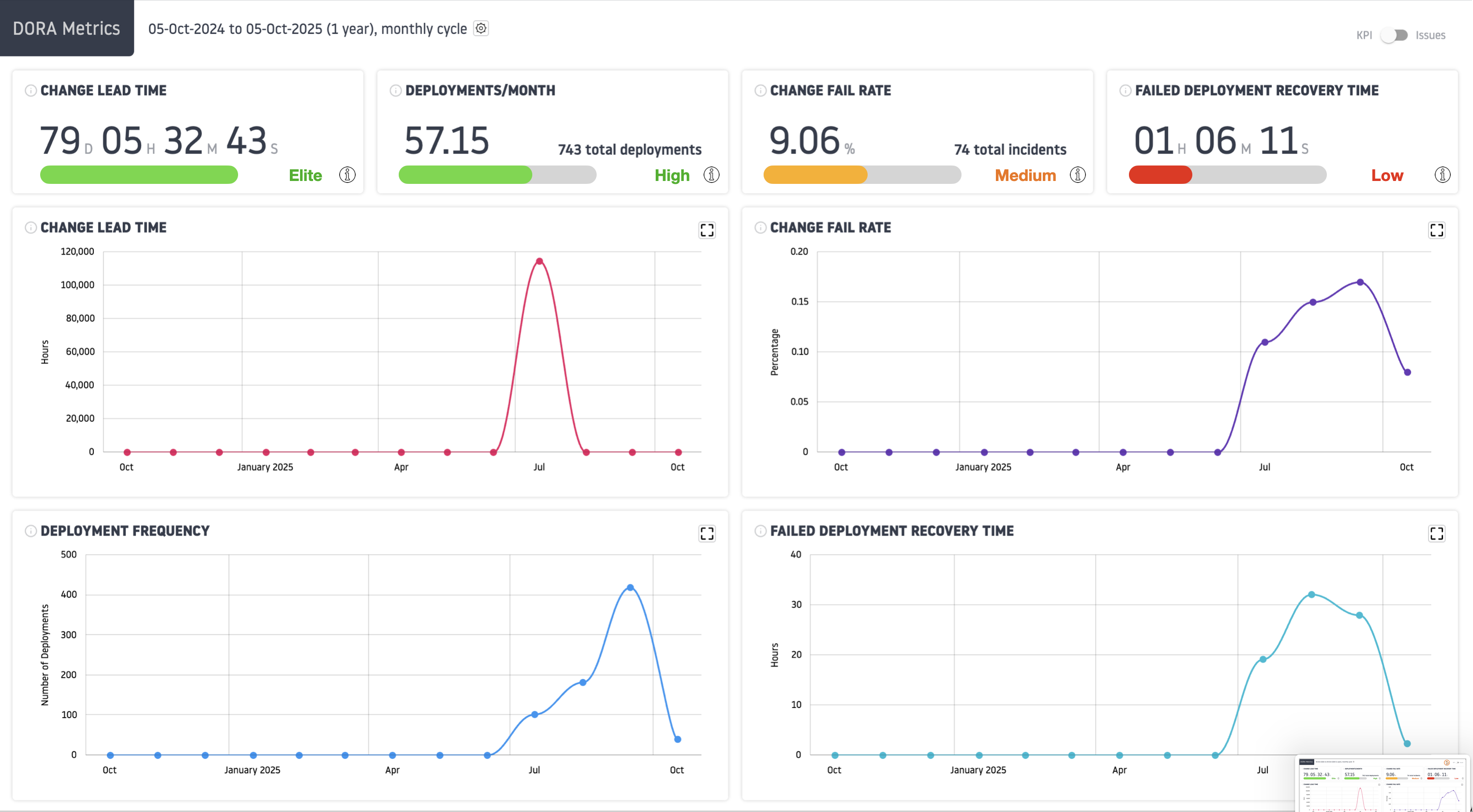Click info icon next to Elite rating
The image size is (1473, 812).
pyautogui.click(x=347, y=175)
